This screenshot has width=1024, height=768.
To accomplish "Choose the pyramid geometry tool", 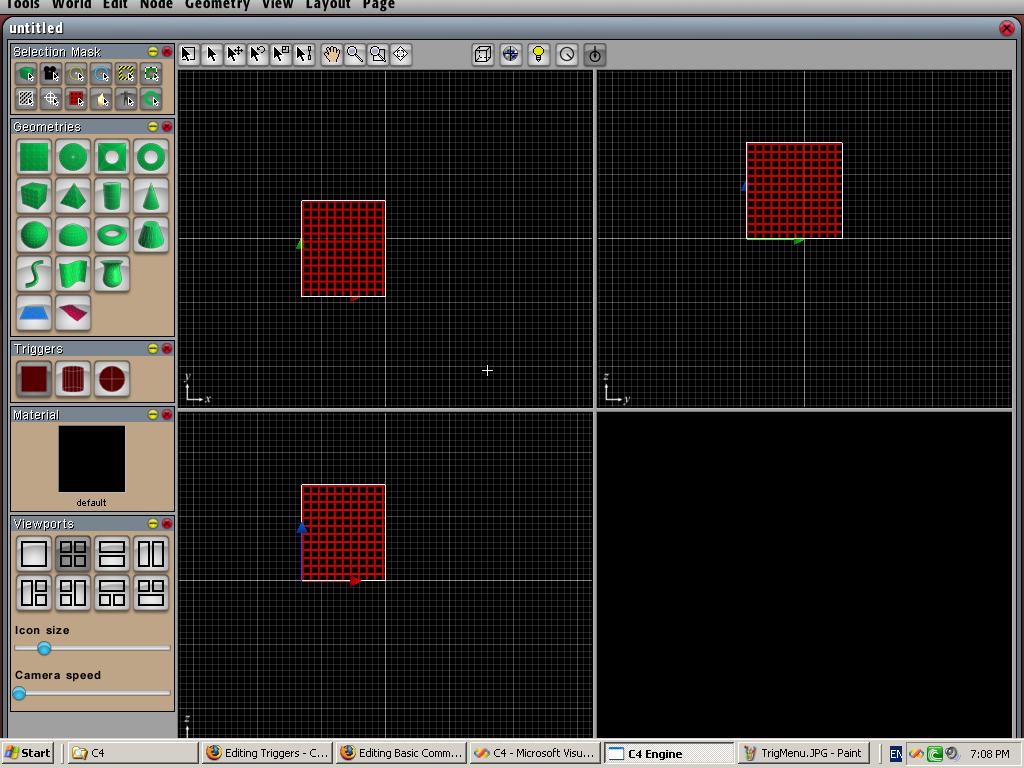I will point(73,195).
